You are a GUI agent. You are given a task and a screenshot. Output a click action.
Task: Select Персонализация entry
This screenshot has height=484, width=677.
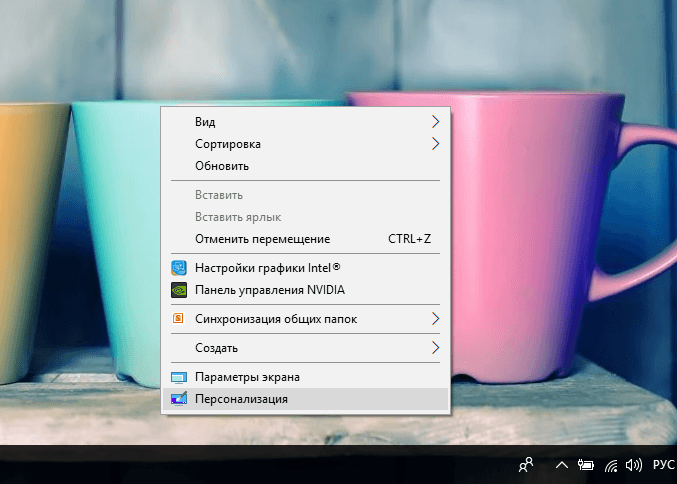click(306, 399)
